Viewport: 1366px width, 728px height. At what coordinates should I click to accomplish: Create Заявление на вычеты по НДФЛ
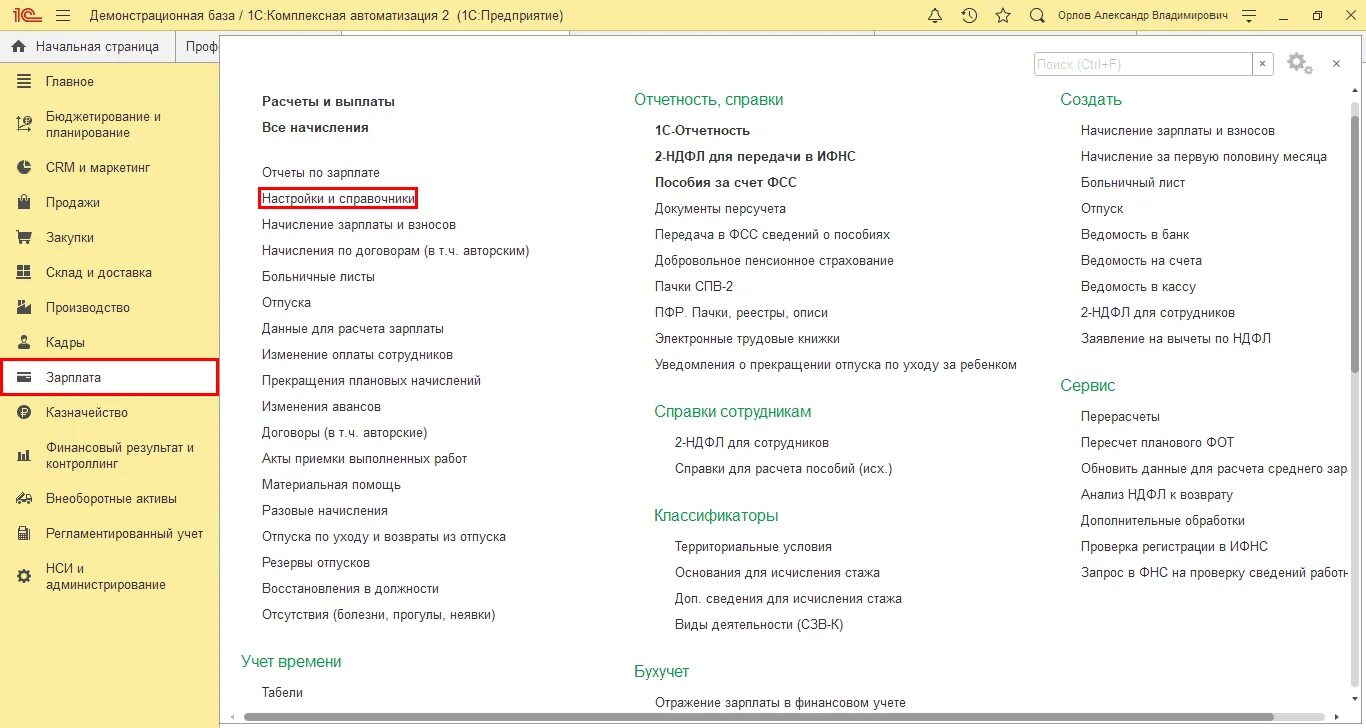pyautogui.click(x=1176, y=339)
